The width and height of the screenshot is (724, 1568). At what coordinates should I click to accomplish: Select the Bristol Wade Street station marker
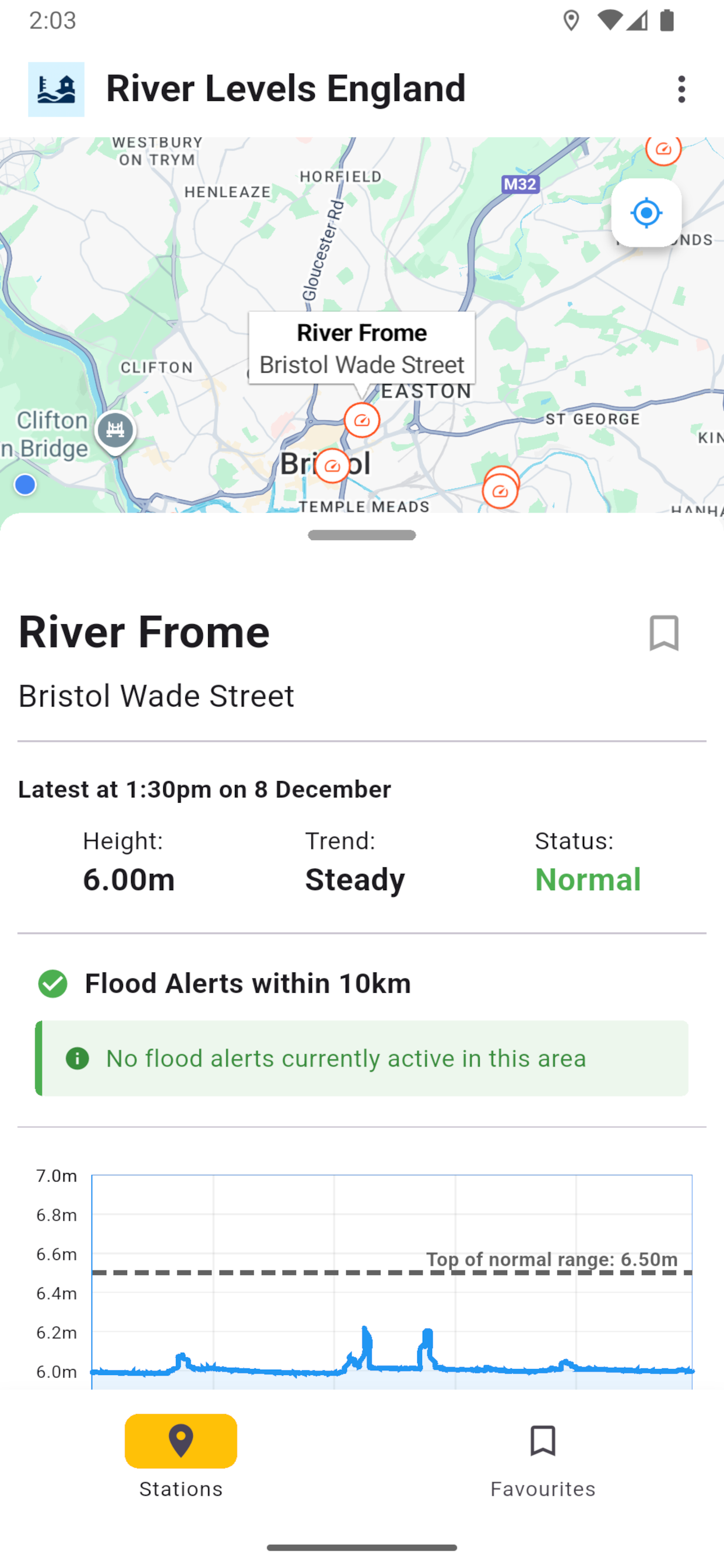(x=362, y=420)
